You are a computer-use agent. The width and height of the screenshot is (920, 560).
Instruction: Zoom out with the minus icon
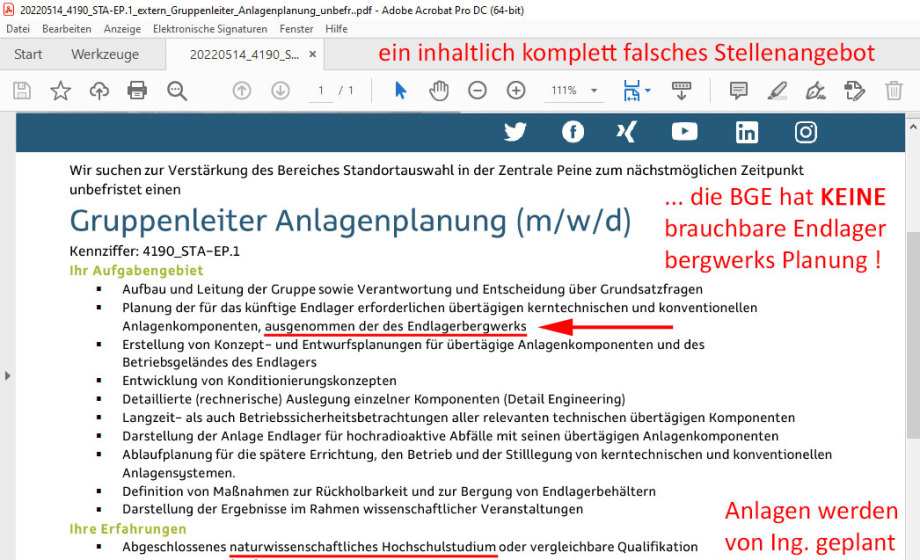477,91
